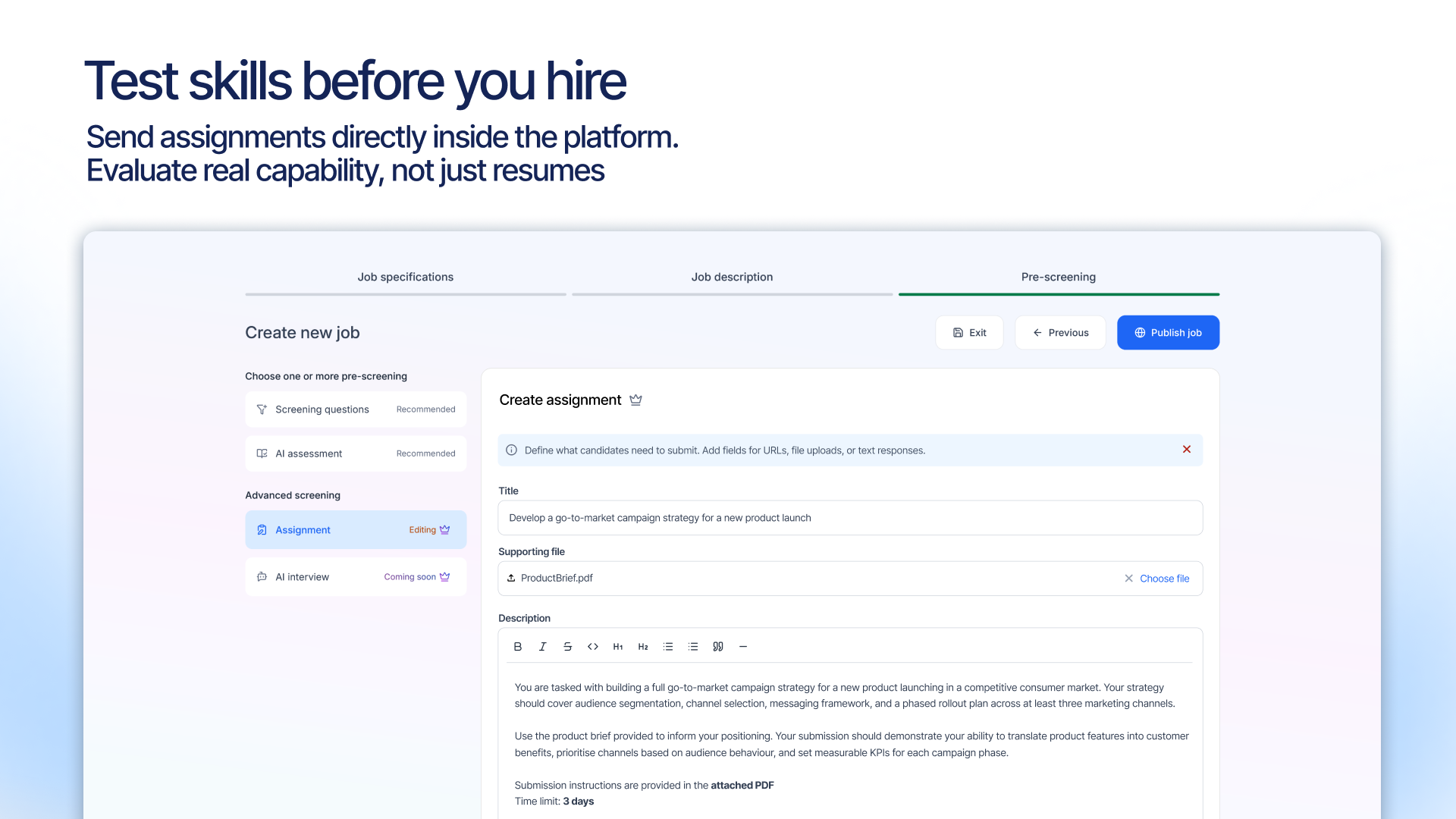
Task: Click the Advanced screening heading
Action: (x=293, y=495)
